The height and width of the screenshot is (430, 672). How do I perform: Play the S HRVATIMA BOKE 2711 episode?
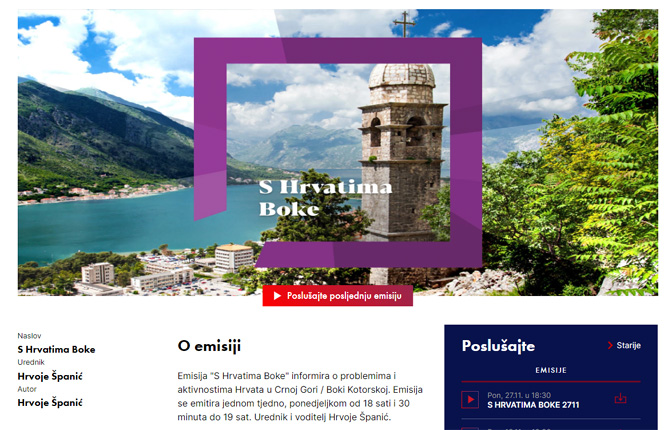(470, 400)
